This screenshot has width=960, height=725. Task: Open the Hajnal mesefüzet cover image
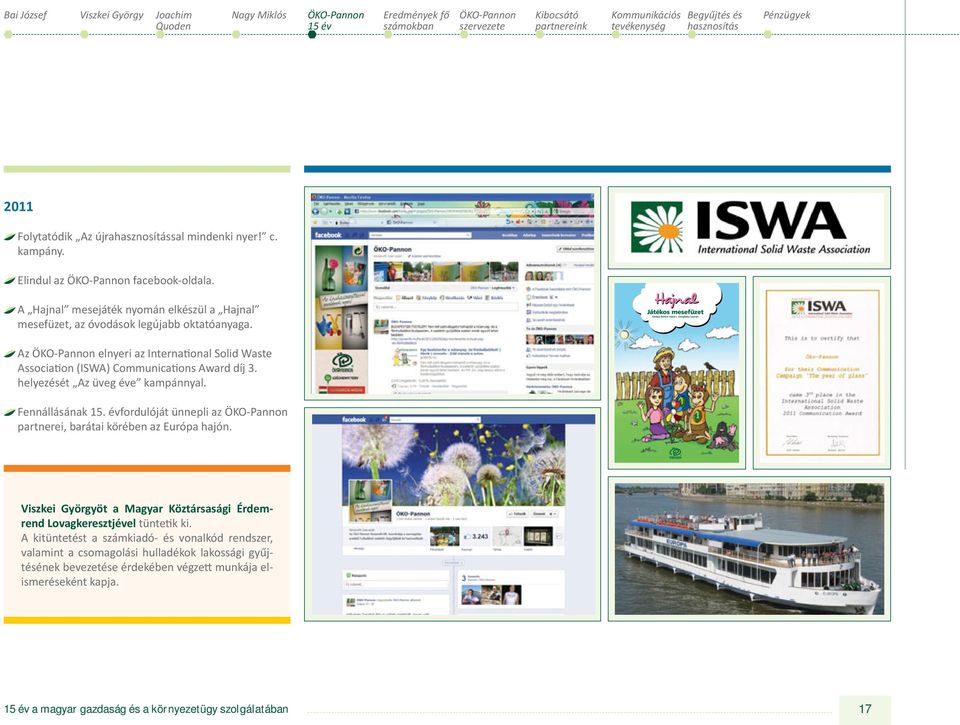(x=677, y=373)
